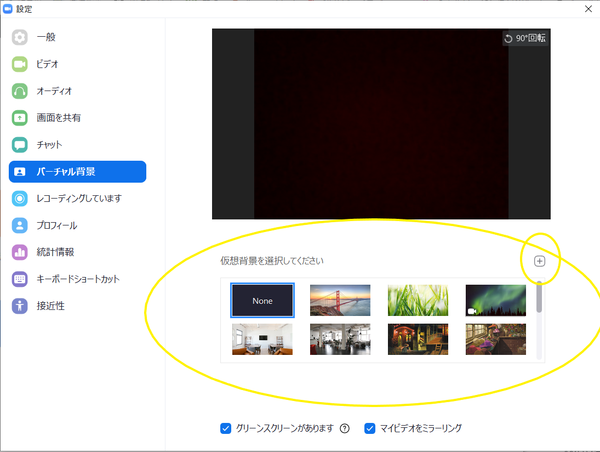Click the Chat (チャット) bubble icon

pyautogui.click(x=20, y=145)
